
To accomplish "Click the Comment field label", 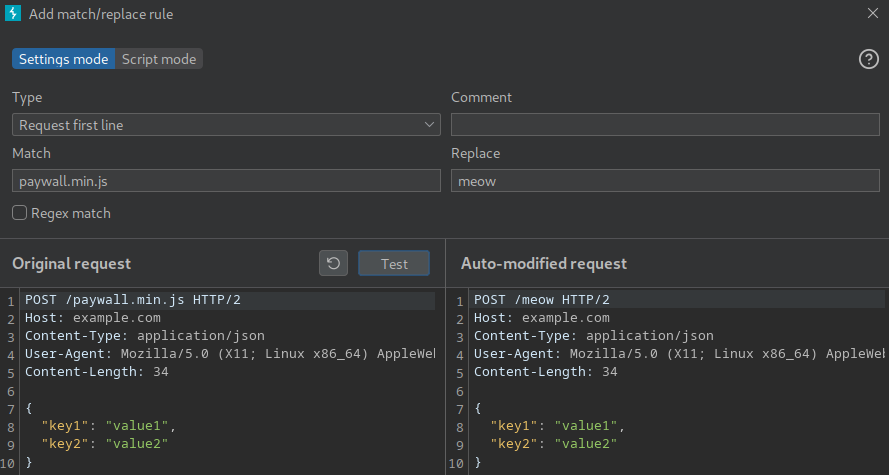I will [481, 97].
